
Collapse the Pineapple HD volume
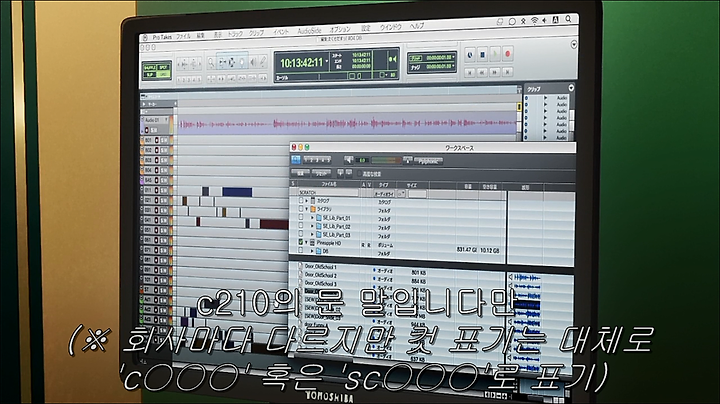[306, 243]
